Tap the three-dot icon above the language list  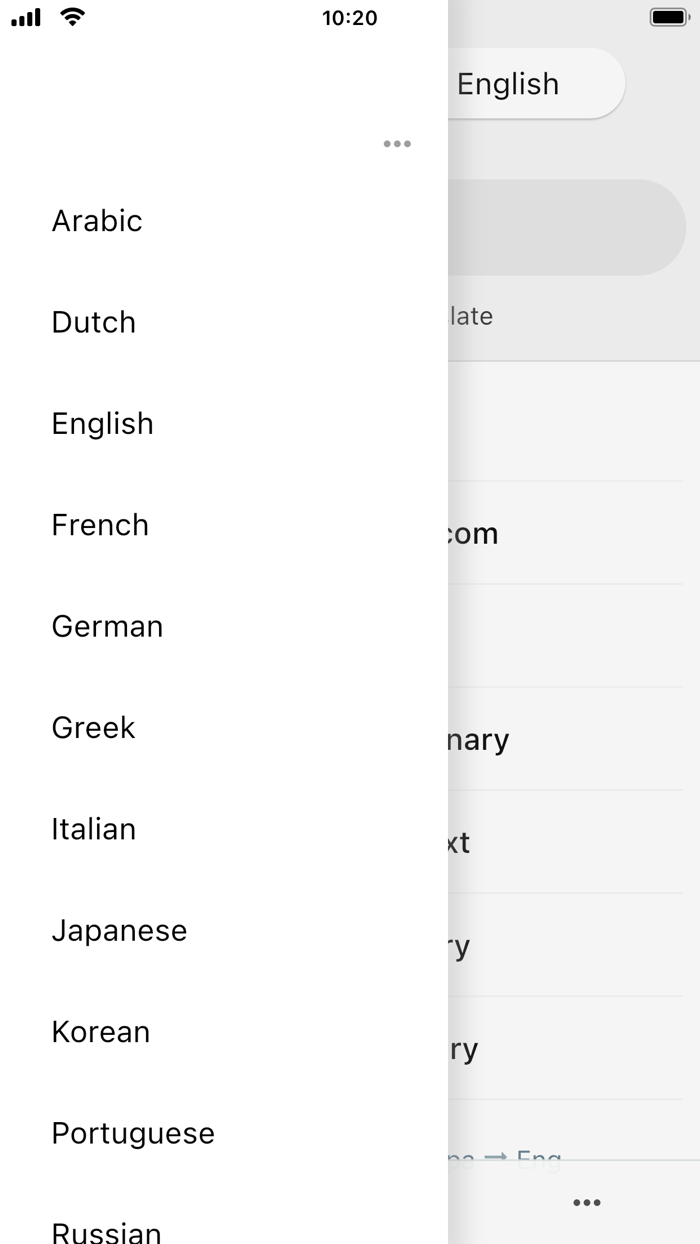(x=397, y=144)
